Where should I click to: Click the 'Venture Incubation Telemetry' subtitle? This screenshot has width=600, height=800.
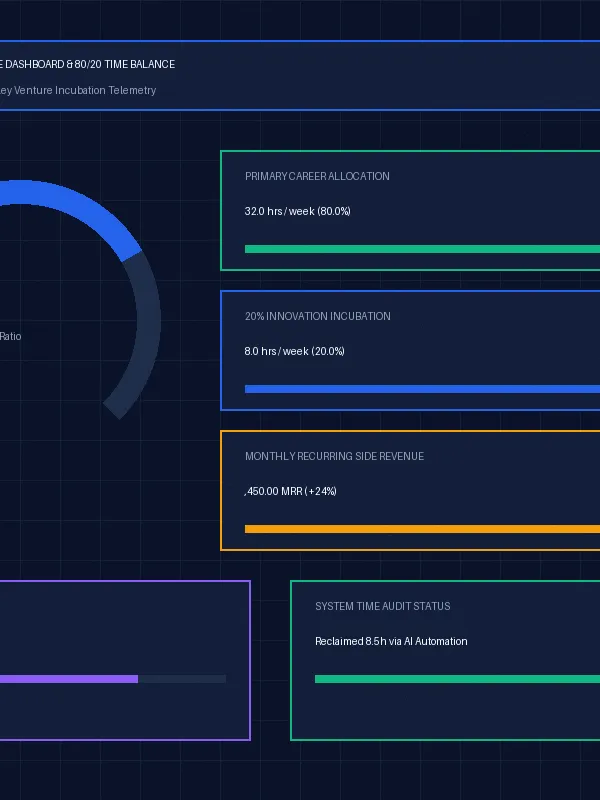click(85, 90)
